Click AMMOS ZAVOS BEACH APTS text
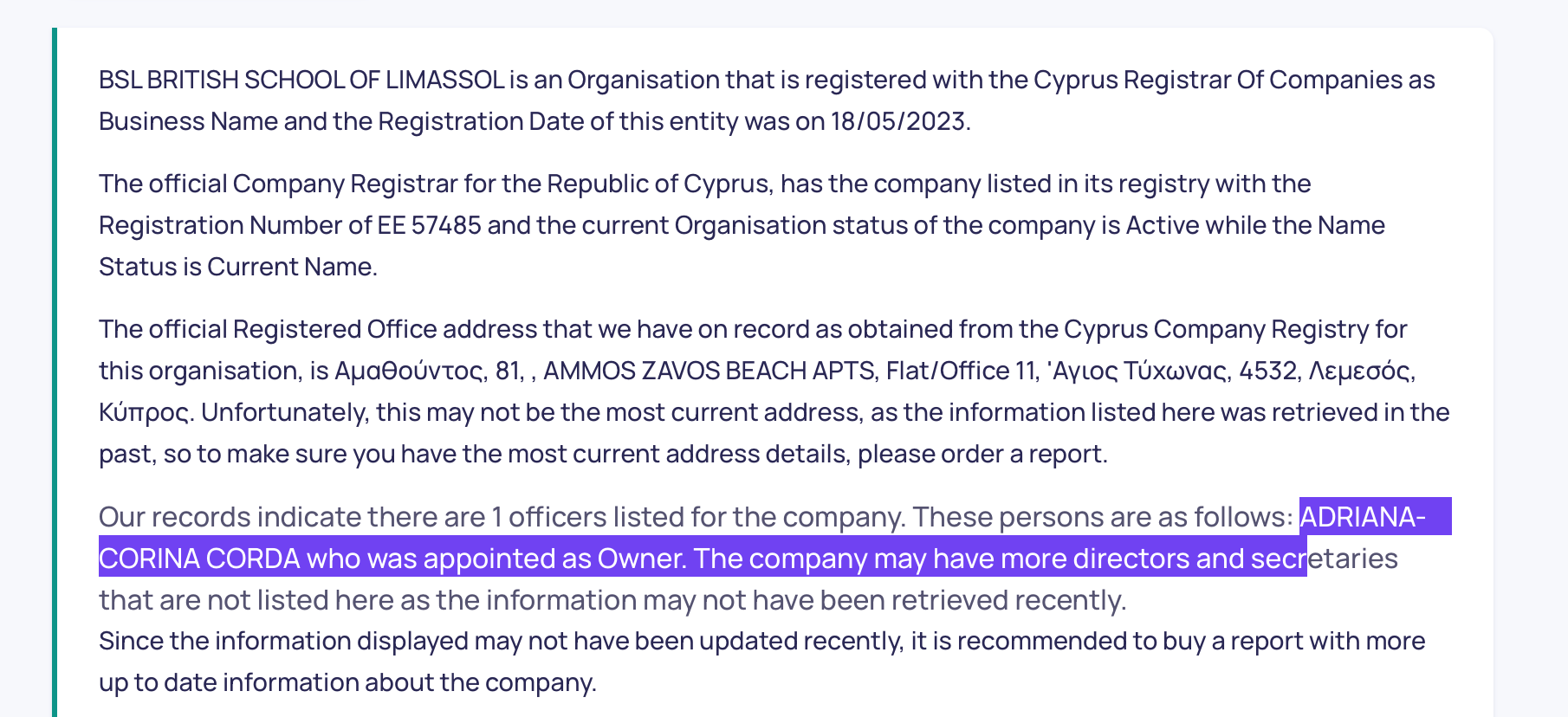The image size is (1568, 717). 709,371
